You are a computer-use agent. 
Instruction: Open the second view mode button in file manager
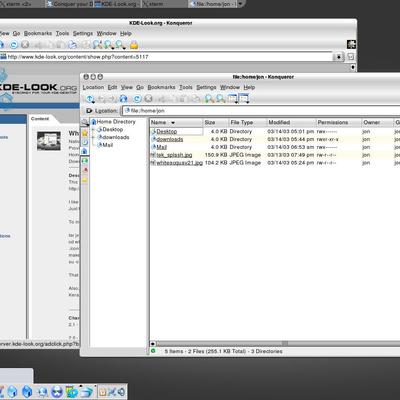click(x=244, y=99)
